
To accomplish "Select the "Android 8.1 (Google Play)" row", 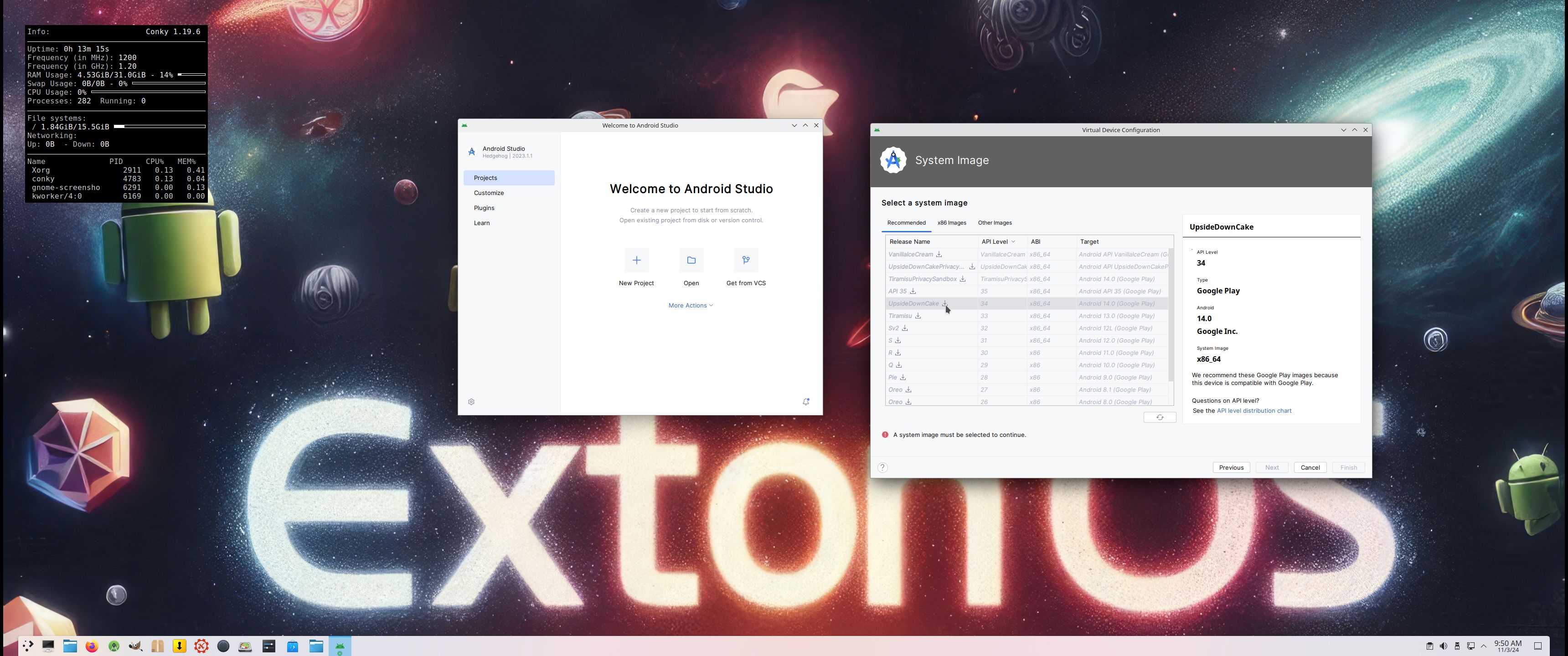I will coord(1027,389).
